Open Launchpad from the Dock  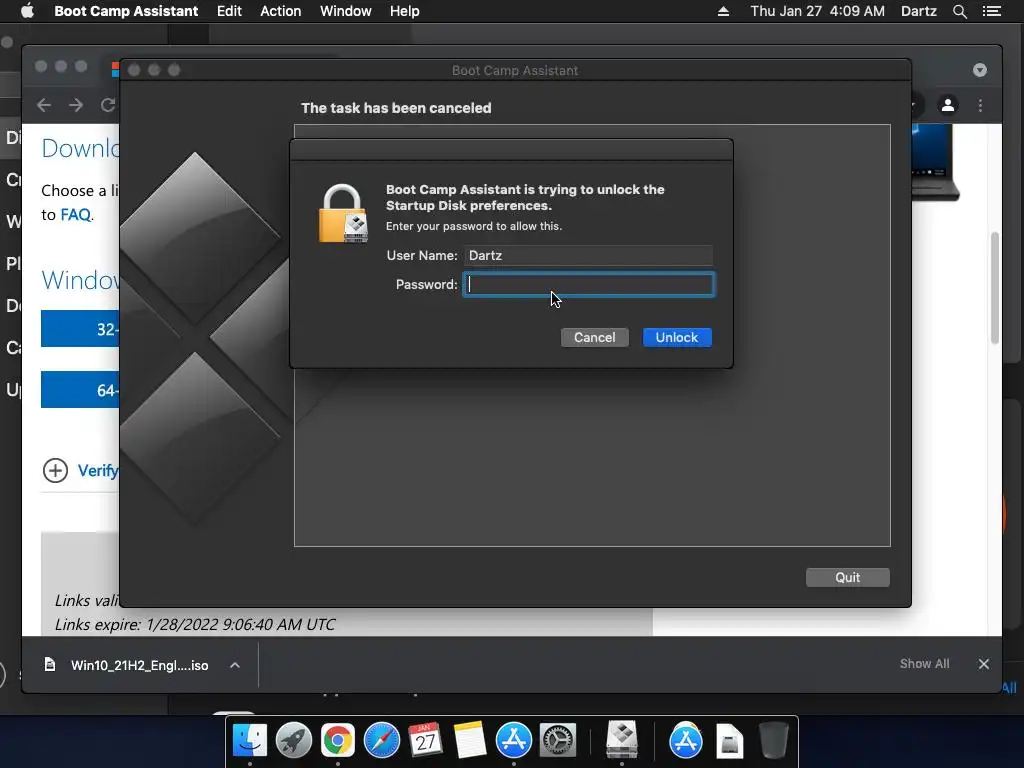pos(293,741)
